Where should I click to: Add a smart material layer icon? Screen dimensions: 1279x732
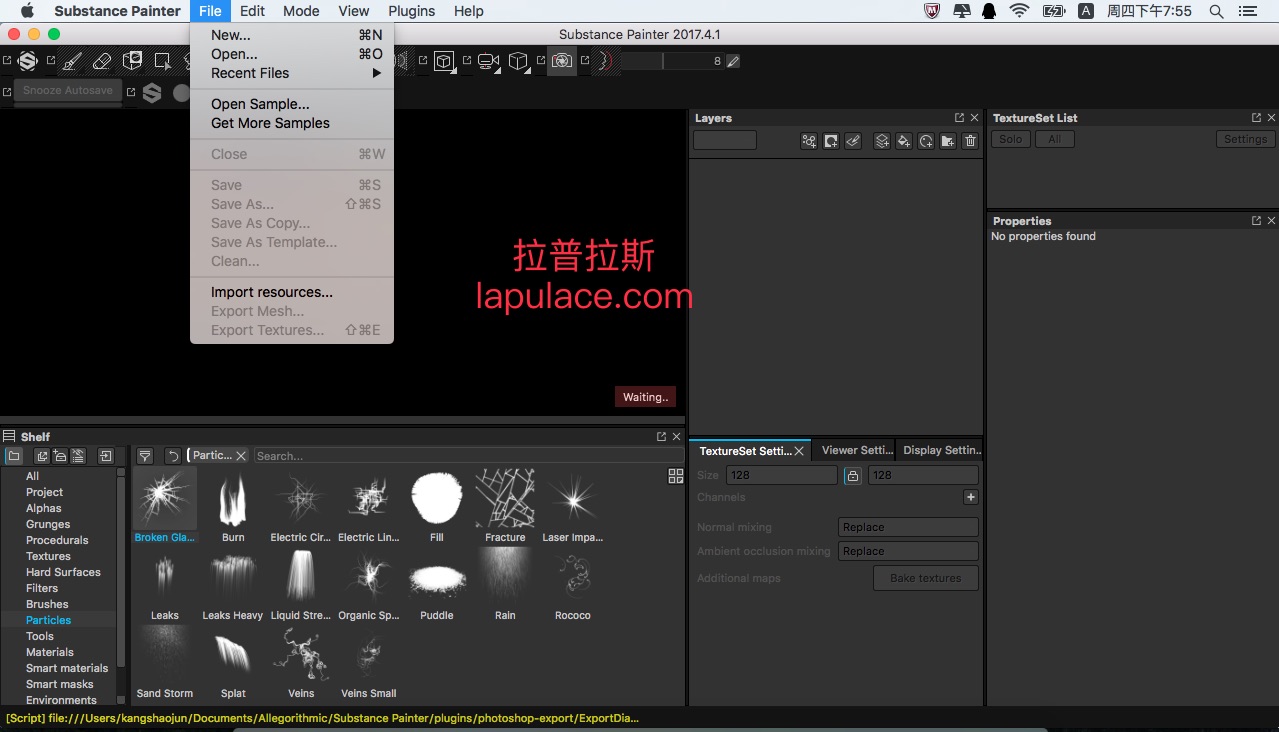pos(926,141)
